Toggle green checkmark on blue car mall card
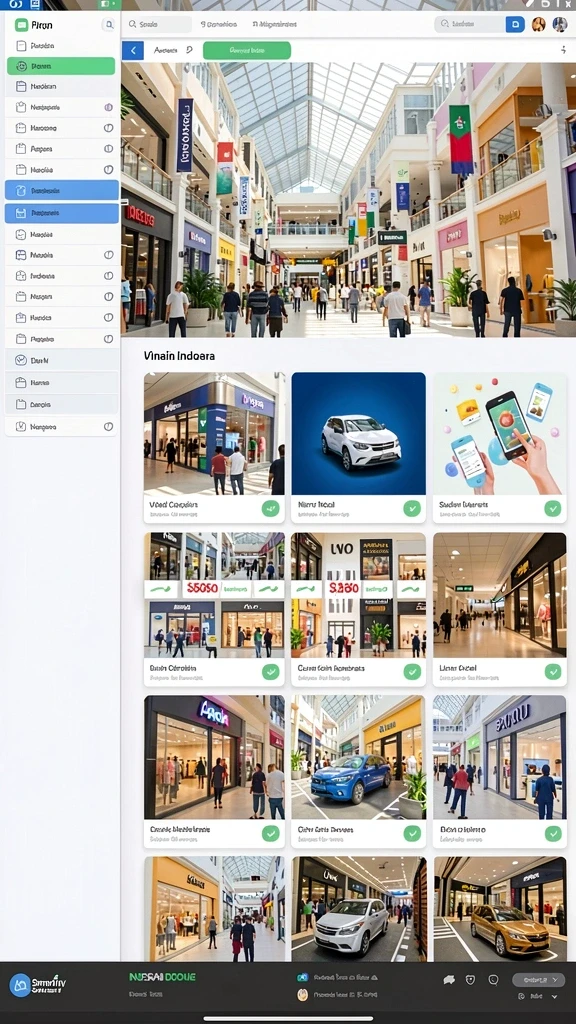576x1024 pixels. (412, 833)
